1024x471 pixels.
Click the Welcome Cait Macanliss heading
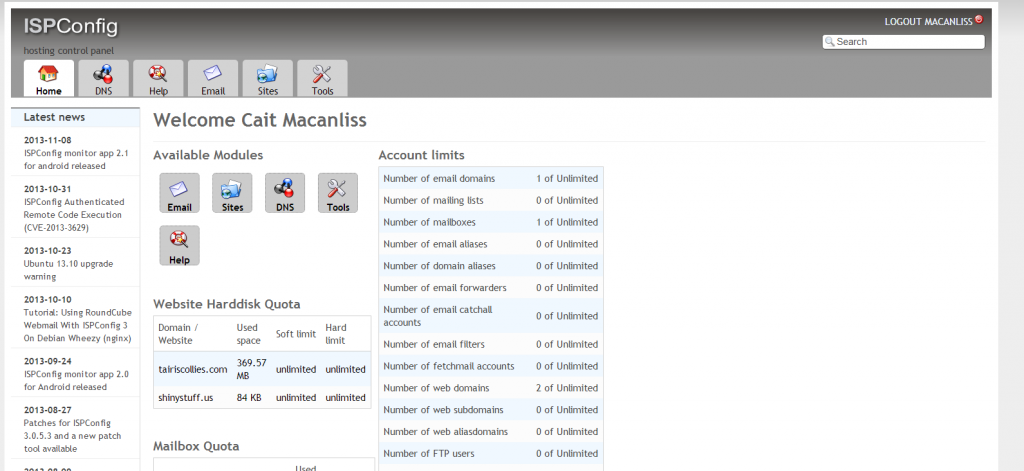pos(260,120)
